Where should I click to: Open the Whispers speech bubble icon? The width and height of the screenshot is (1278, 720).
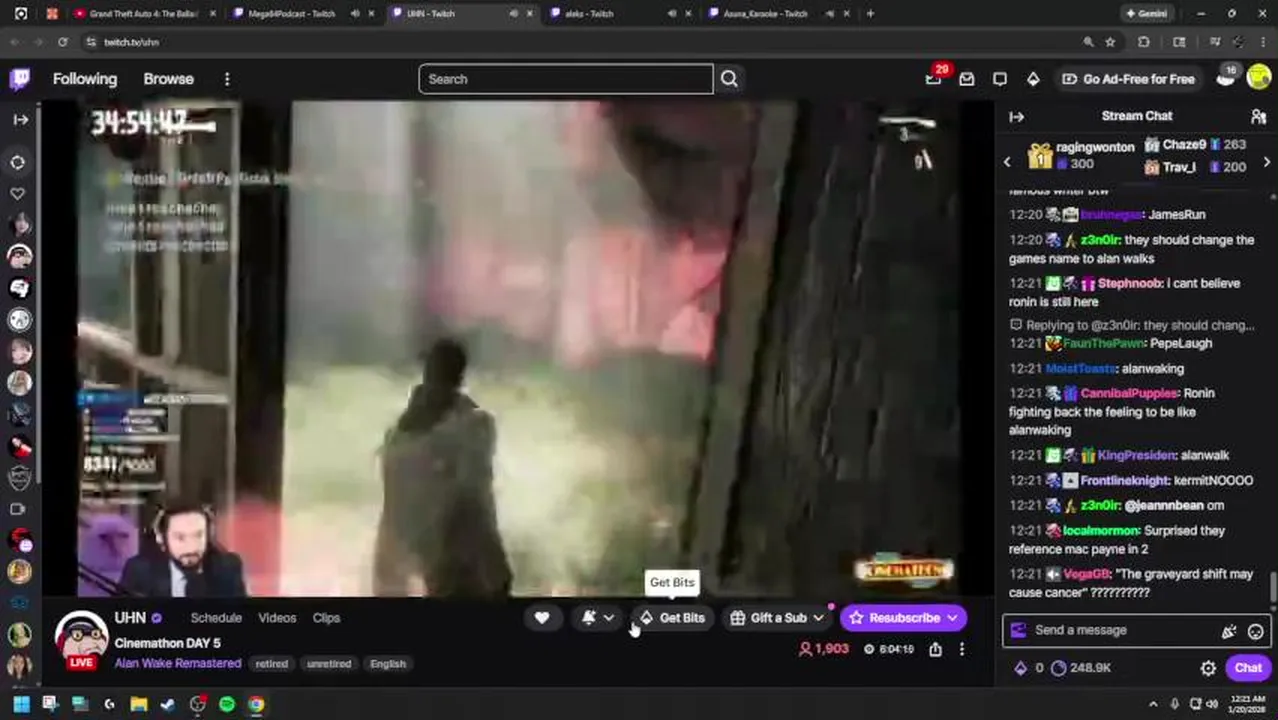(1000, 79)
